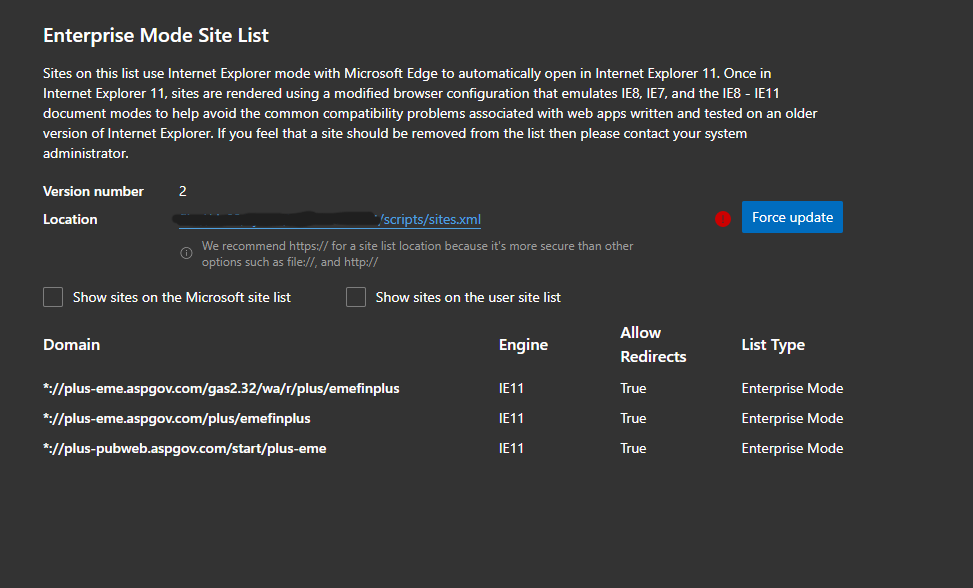Image resolution: width=973 pixels, height=588 pixels.
Task: Click the https recommendation hint text
Action: coord(417,253)
